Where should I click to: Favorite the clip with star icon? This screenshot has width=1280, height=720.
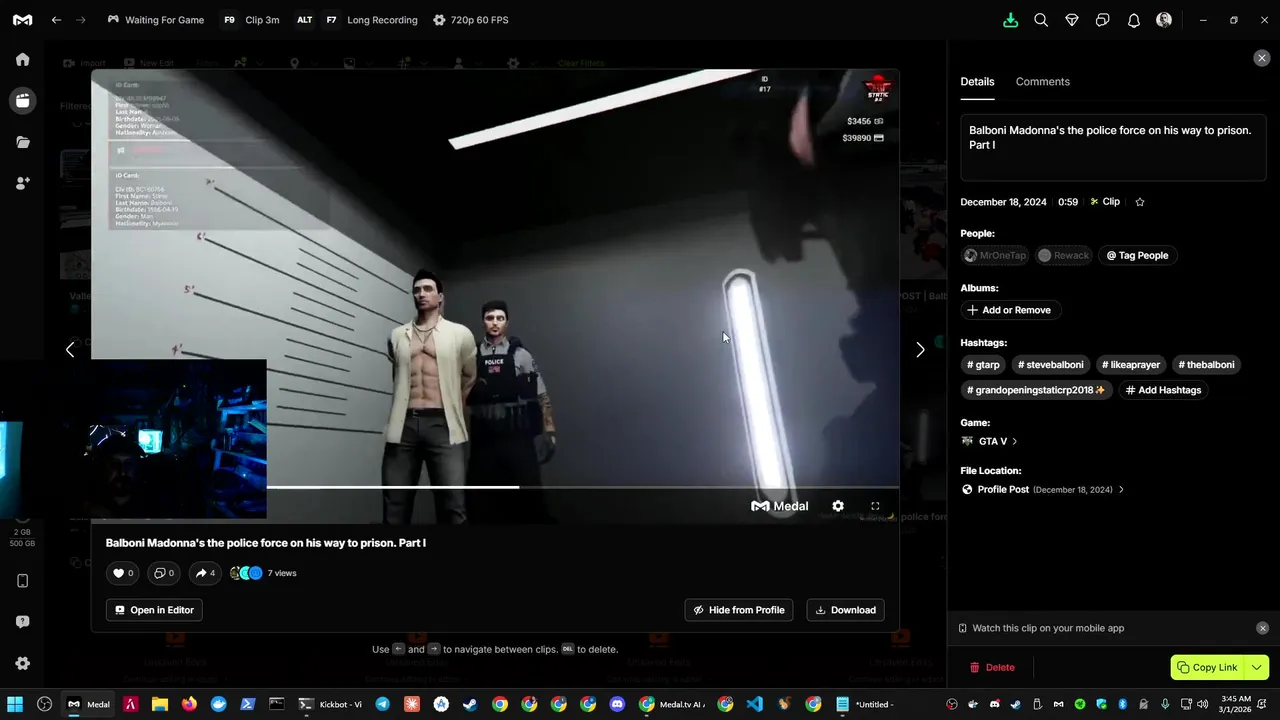coord(1140,202)
